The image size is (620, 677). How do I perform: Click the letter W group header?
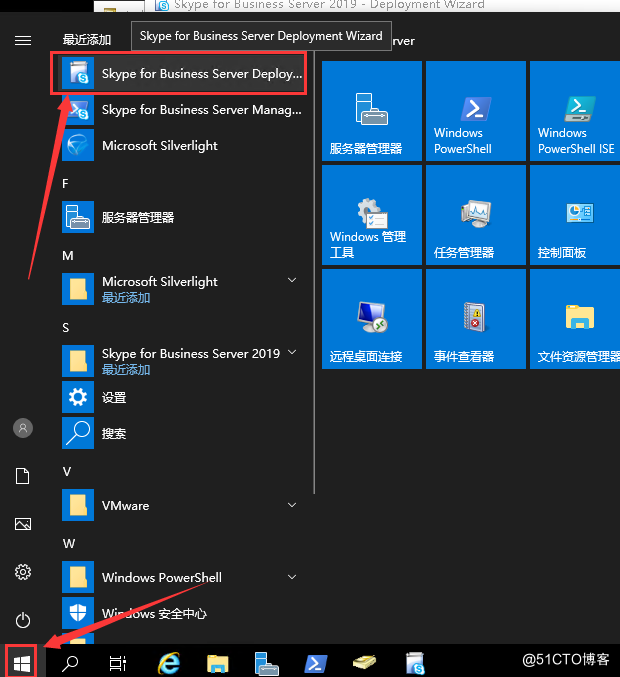tap(69, 544)
